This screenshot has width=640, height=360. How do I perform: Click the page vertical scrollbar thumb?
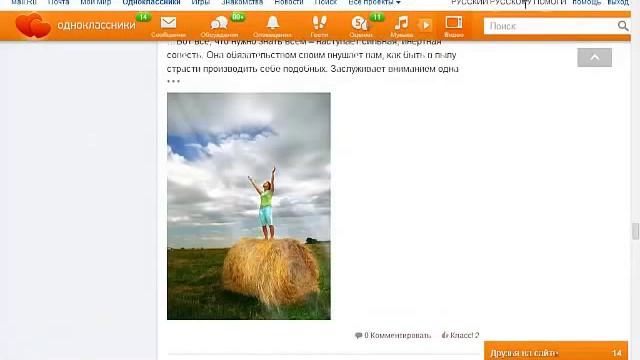click(x=635, y=231)
